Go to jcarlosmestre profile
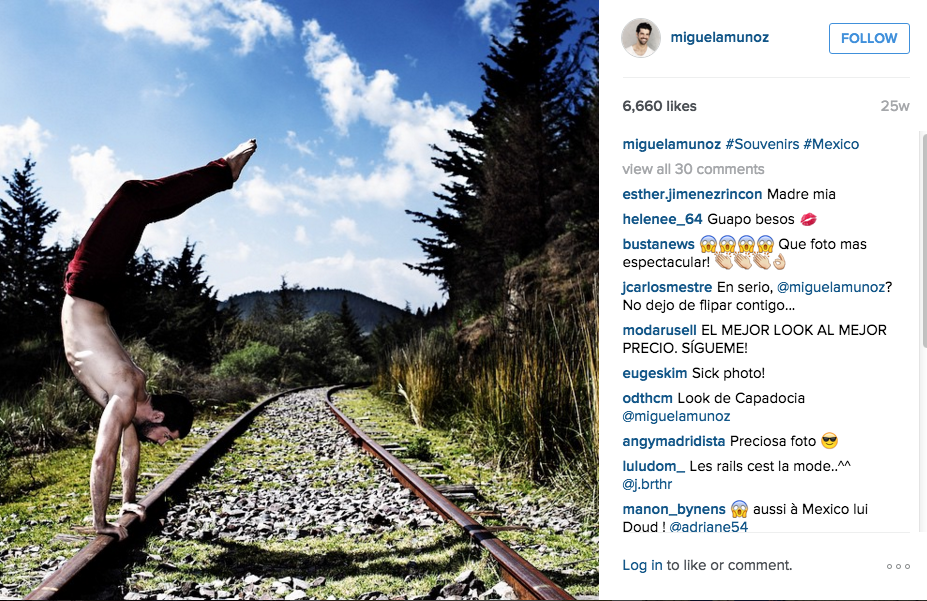Screen dimensions: 927x601 point(667,287)
